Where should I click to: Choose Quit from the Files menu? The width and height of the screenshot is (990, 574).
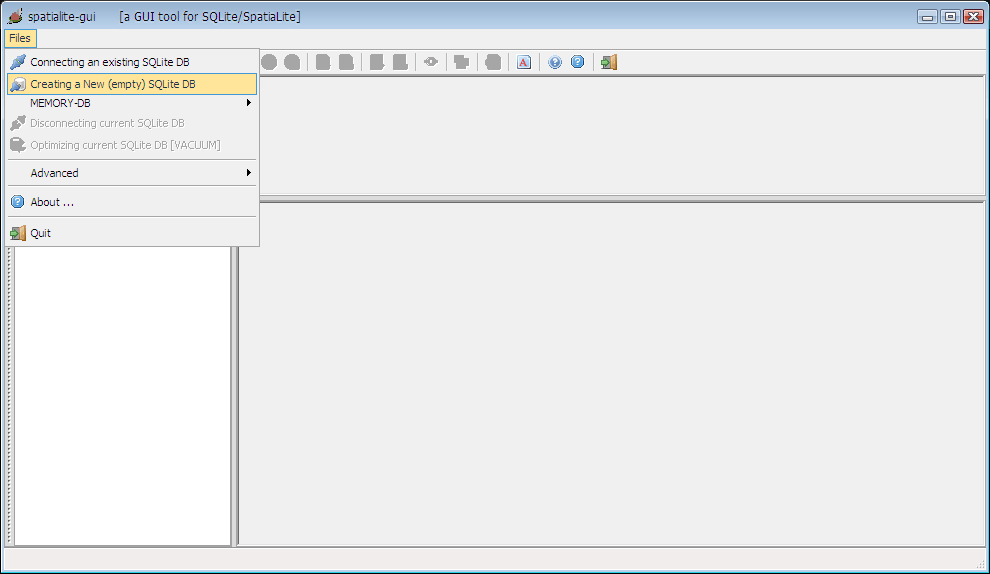point(132,233)
